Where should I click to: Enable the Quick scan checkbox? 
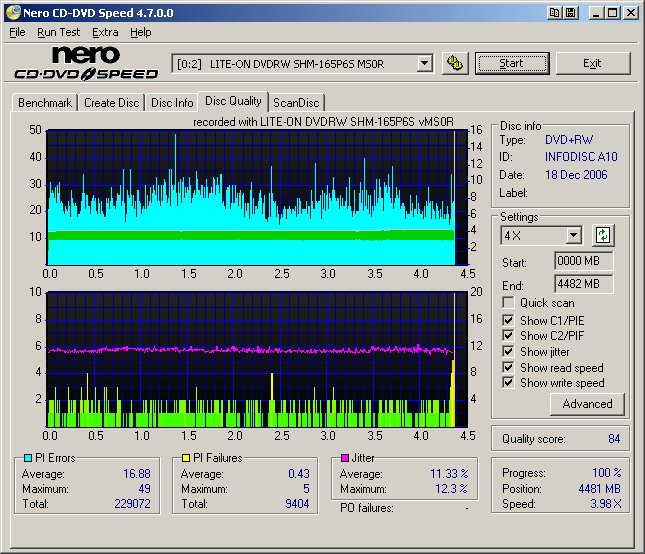[x=508, y=303]
